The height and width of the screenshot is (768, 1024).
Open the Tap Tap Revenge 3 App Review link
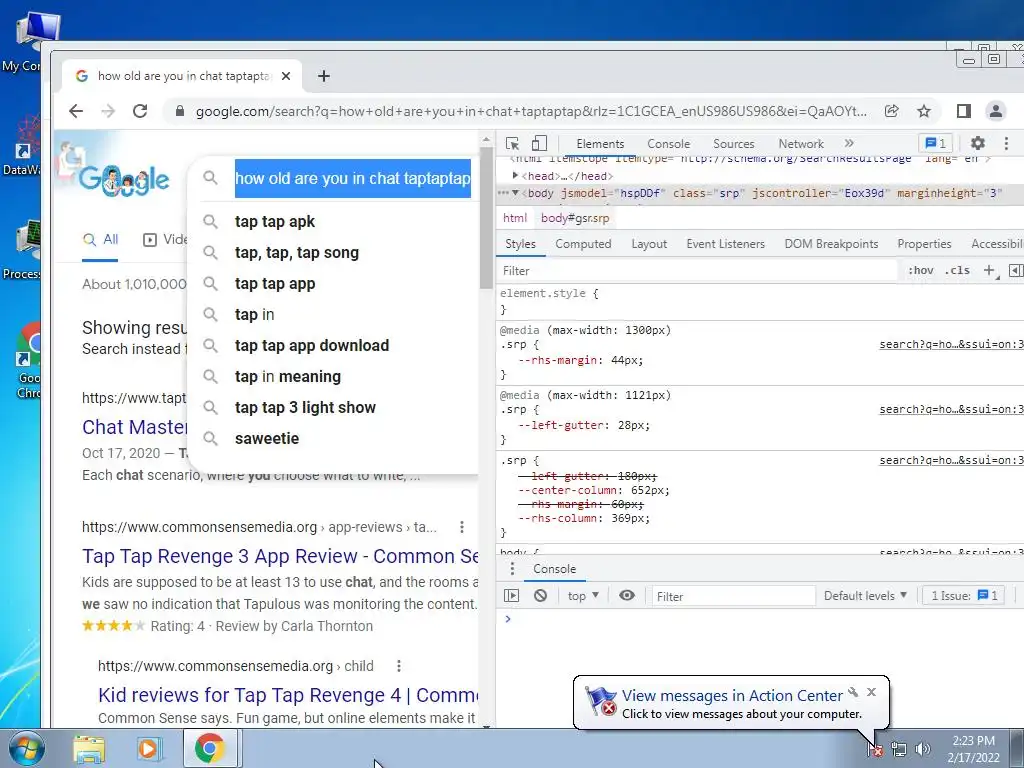tap(280, 556)
